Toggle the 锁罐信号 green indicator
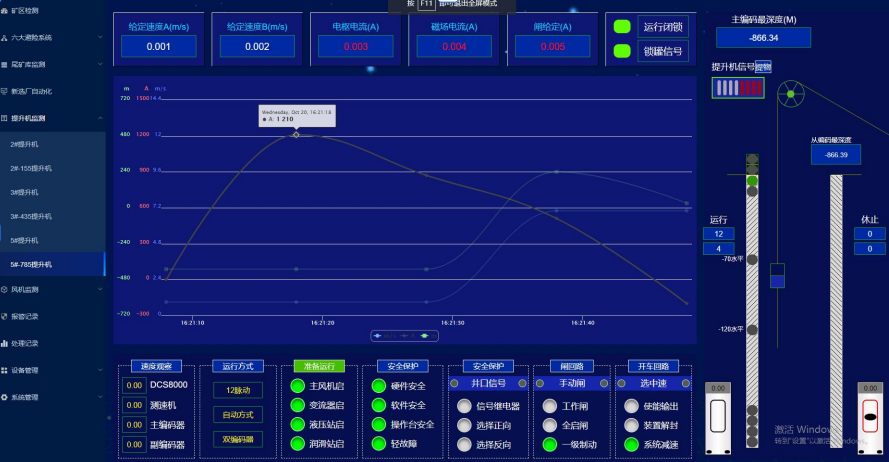 tap(622, 51)
